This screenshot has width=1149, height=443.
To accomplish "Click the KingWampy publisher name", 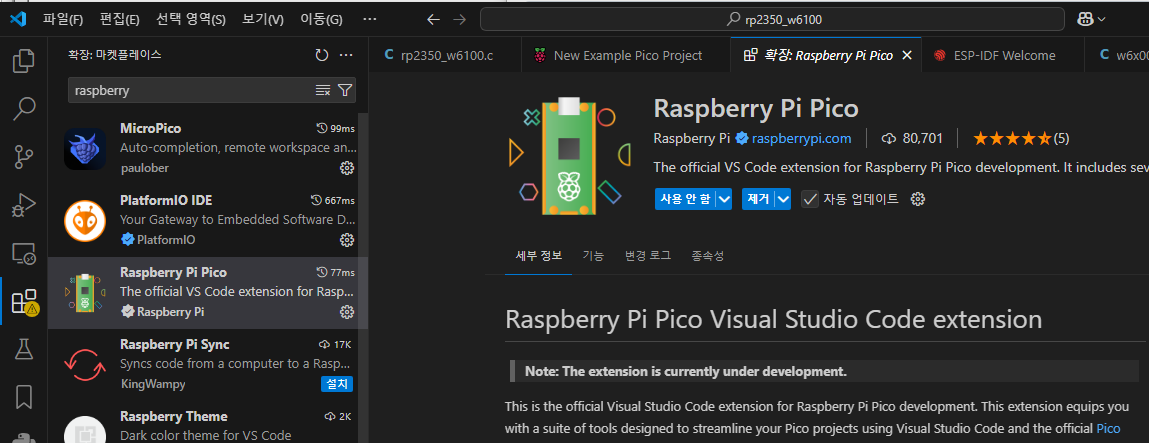I will [152, 384].
